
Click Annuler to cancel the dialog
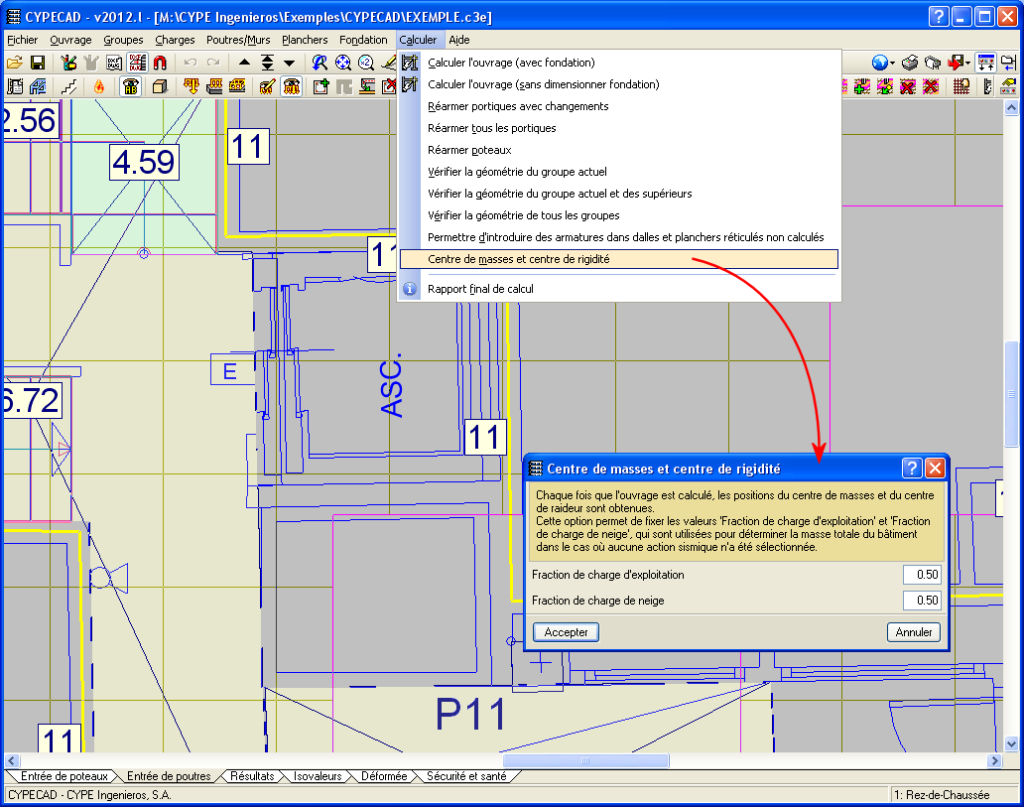click(x=913, y=632)
